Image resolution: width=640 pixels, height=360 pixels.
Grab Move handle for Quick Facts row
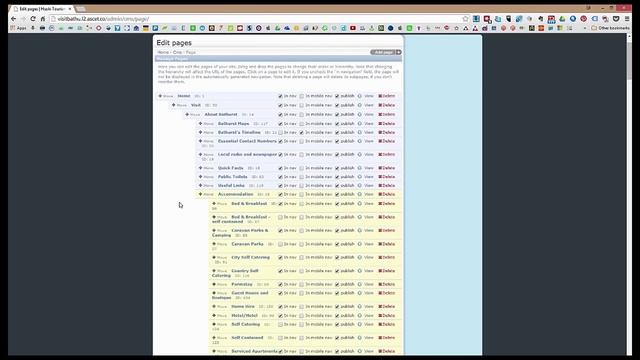click(206, 168)
